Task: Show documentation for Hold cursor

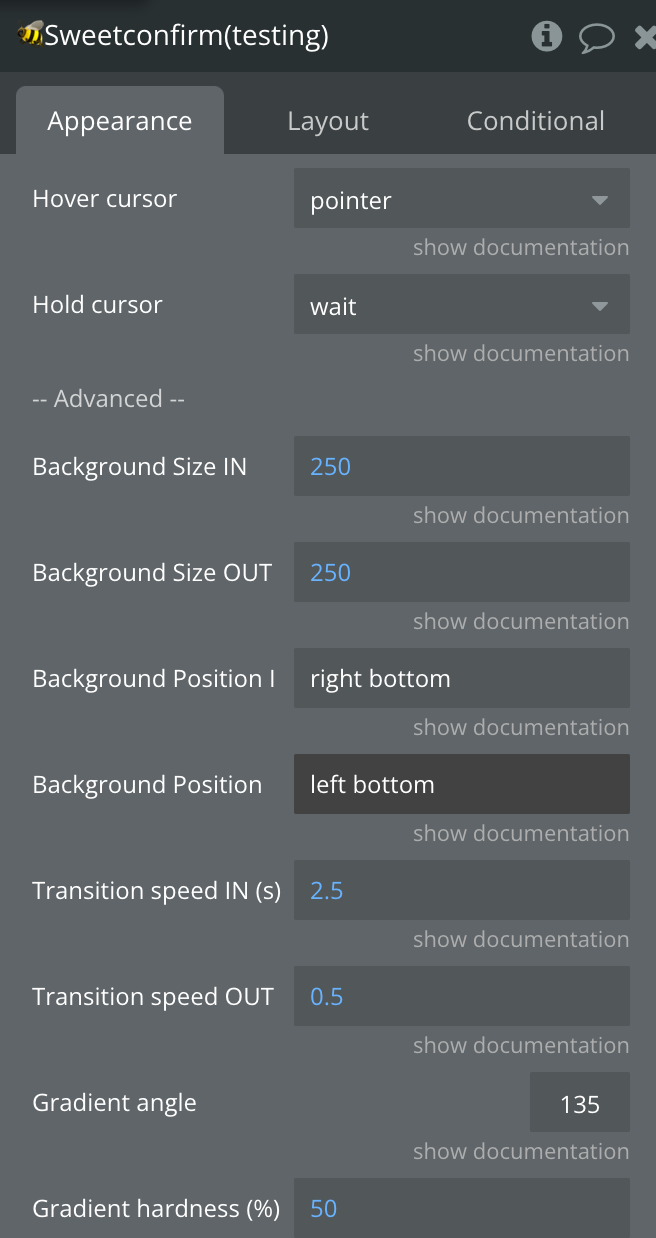Action: [x=521, y=353]
